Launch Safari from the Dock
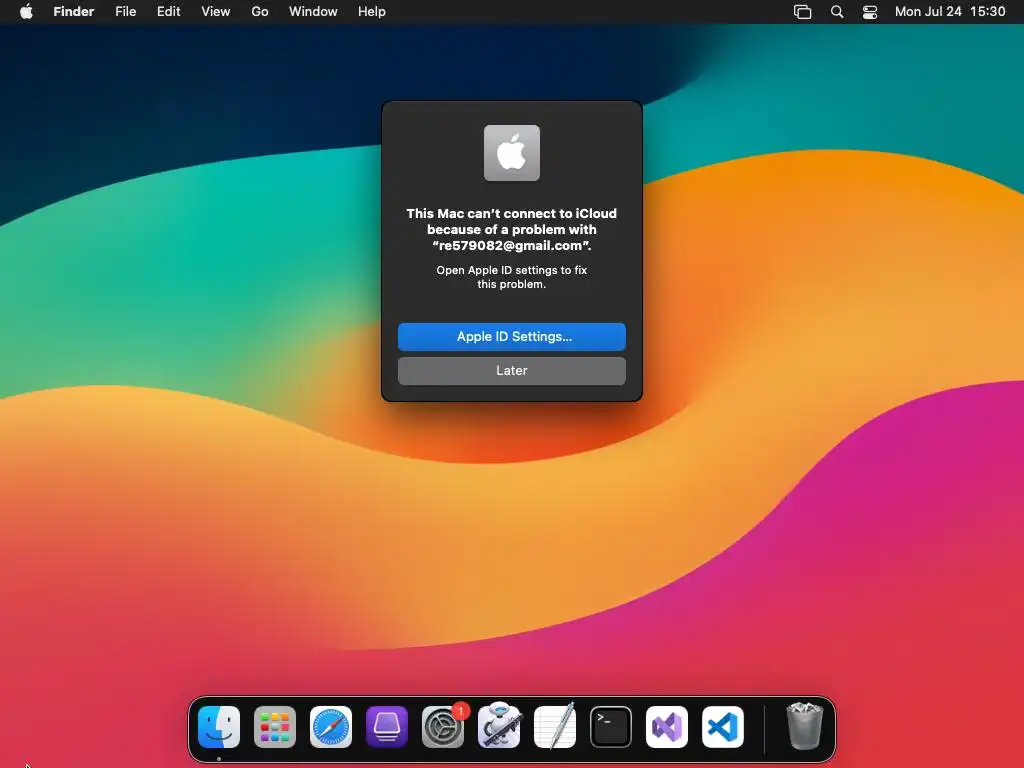The height and width of the screenshot is (768, 1024). [330, 726]
